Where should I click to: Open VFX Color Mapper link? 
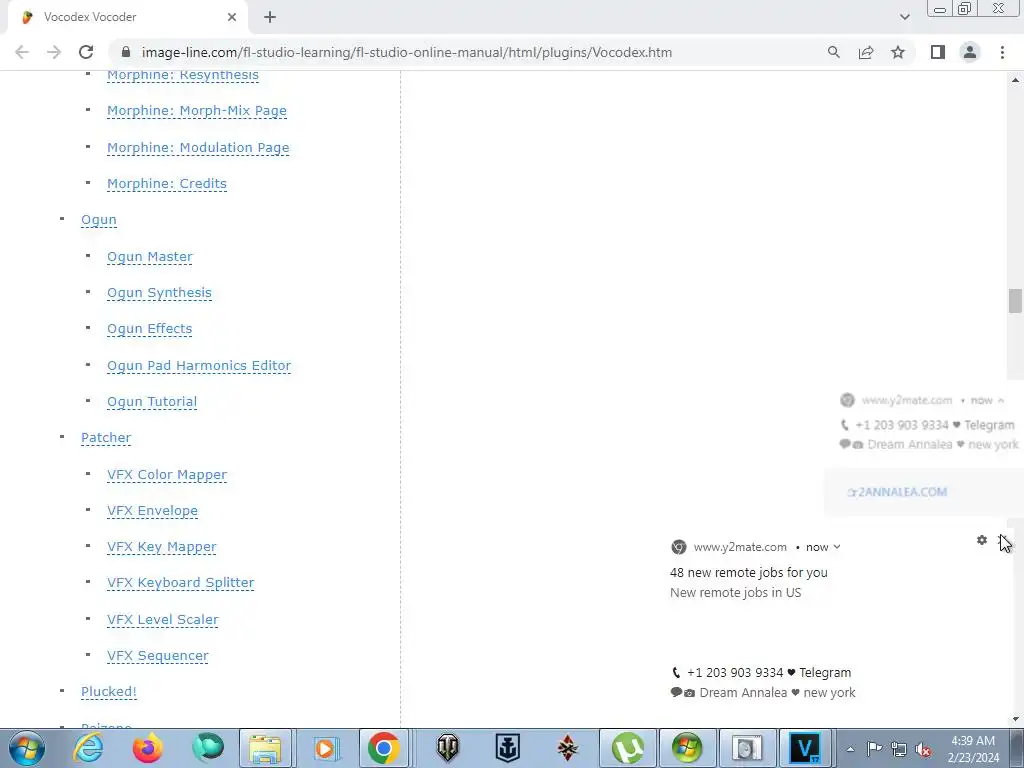point(167,475)
